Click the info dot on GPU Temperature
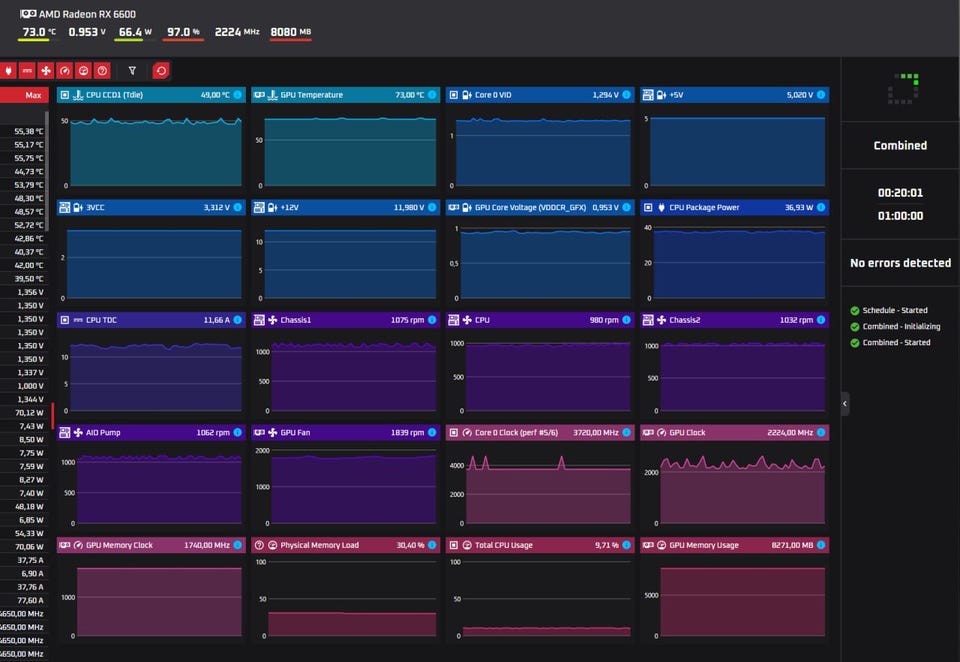 pyautogui.click(x=432, y=95)
